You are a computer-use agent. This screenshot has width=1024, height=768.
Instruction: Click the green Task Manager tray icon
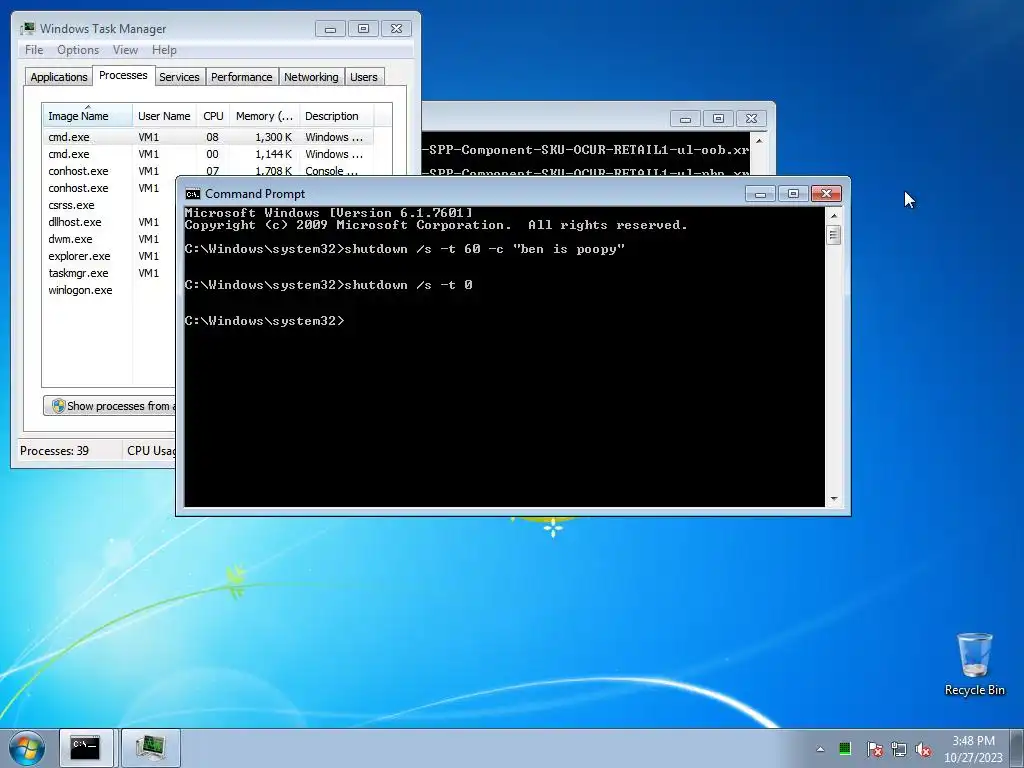click(845, 748)
